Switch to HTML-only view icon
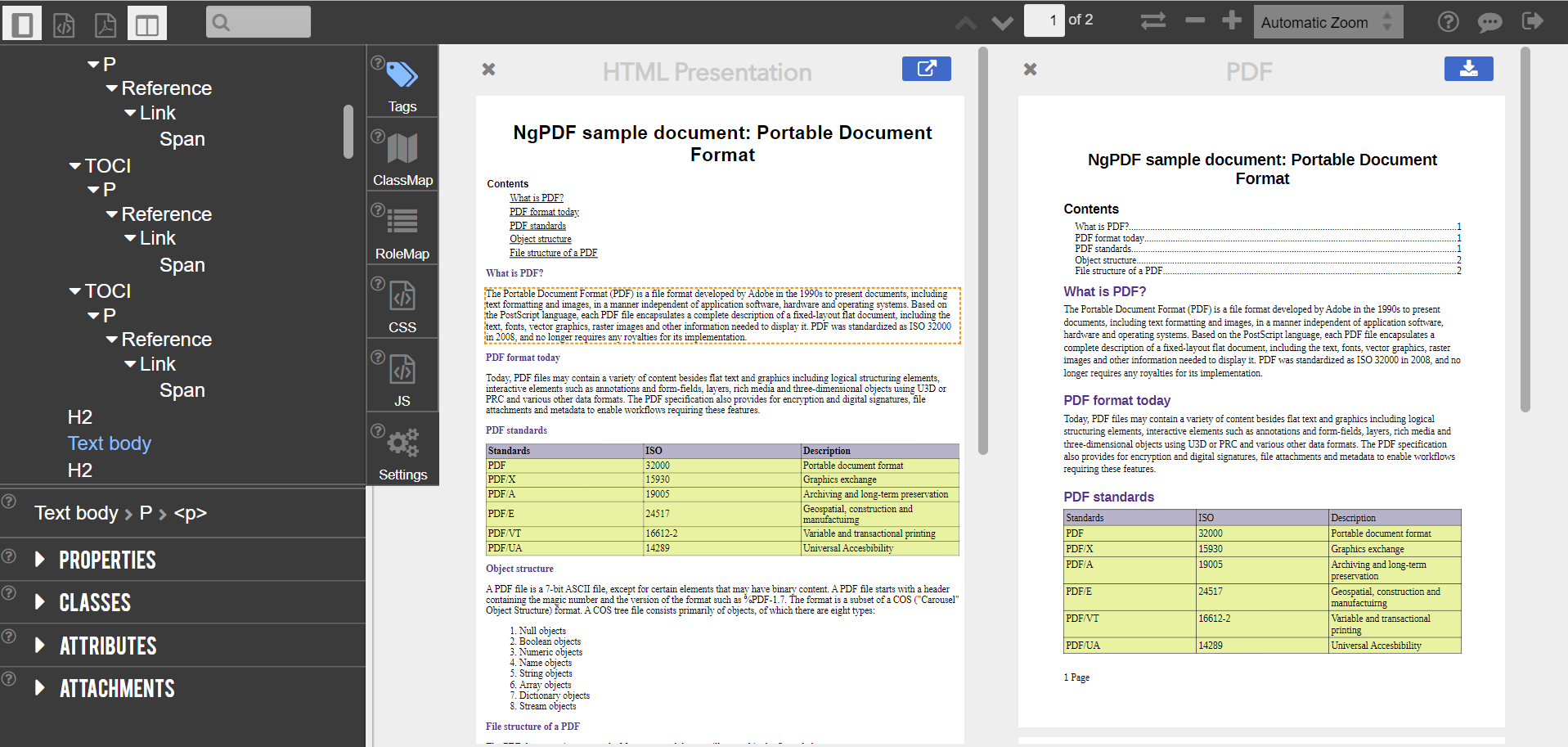Screen dimensions: 1568x747 64,25
